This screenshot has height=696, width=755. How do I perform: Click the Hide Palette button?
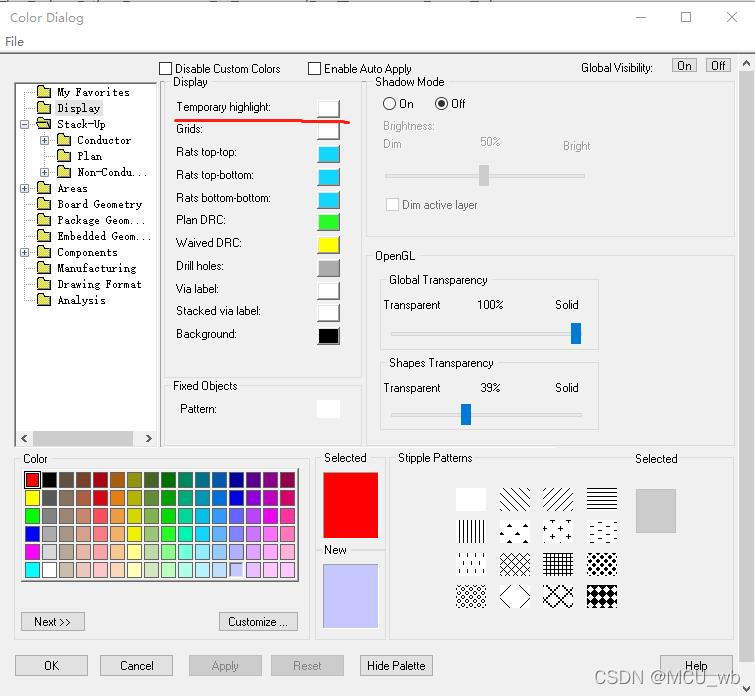pos(396,666)
